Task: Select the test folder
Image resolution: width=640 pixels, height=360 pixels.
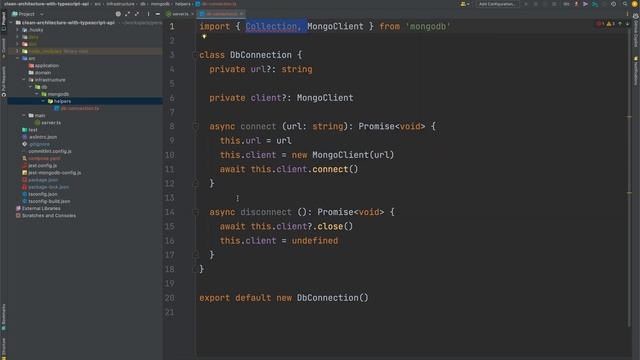Action: click(33, 130)
